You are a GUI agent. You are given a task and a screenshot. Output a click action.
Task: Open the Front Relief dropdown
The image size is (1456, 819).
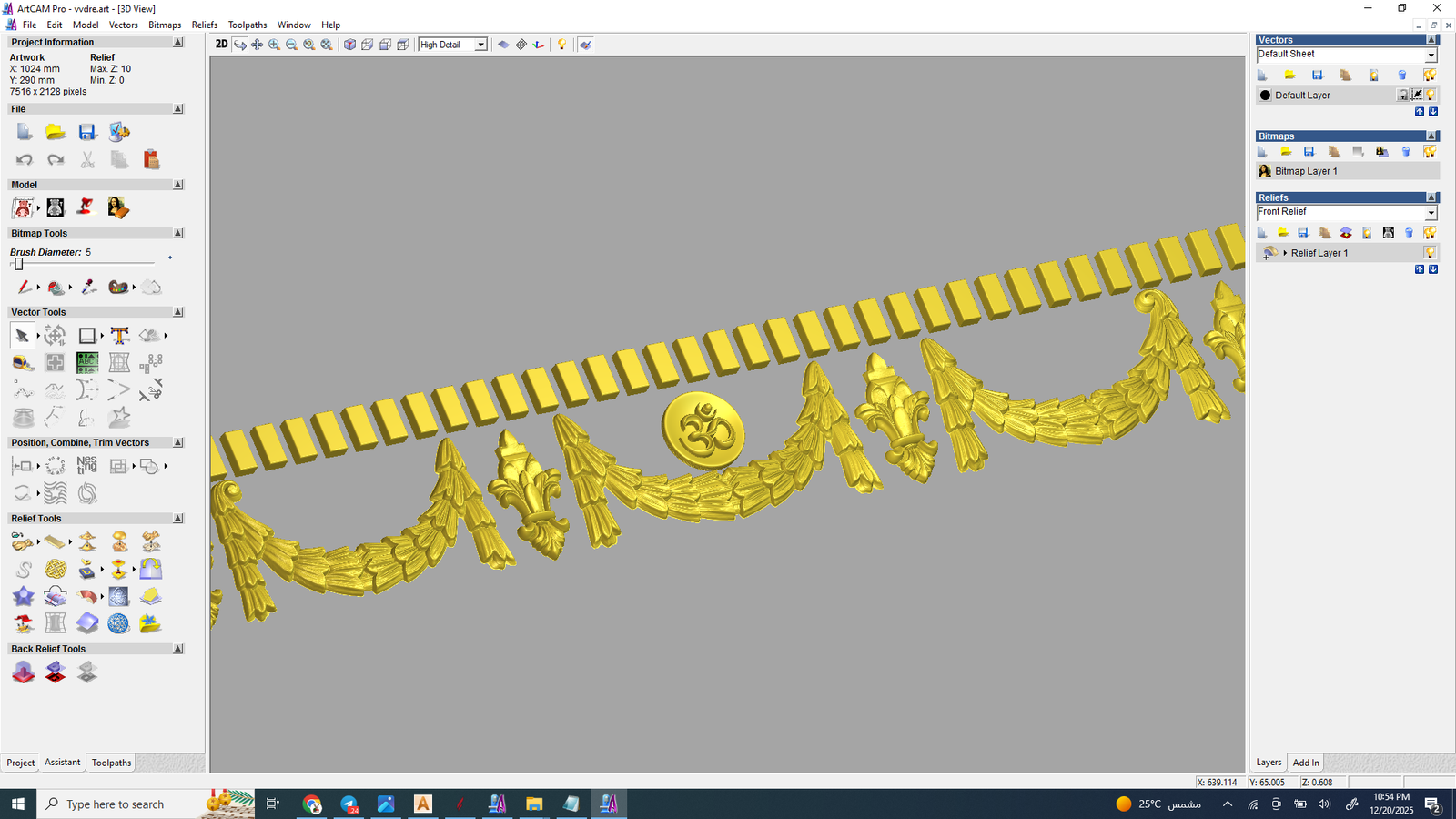pyautogui.click(x=1431, y=213)
